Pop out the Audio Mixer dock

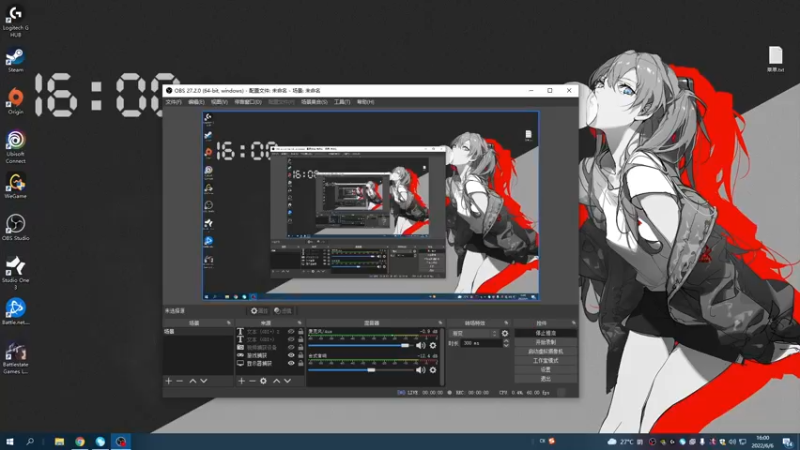[440, 323]
